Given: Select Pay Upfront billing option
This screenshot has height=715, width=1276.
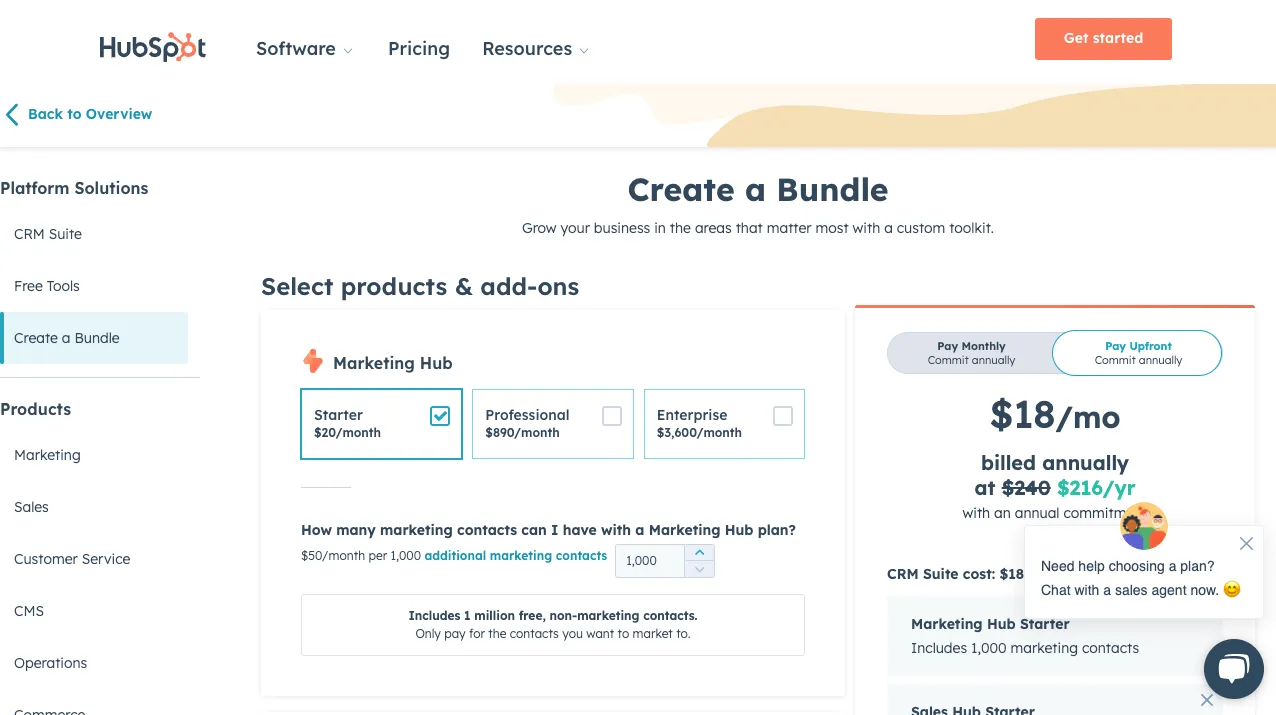Looking at the screenshot, I should pos(1138,353).
